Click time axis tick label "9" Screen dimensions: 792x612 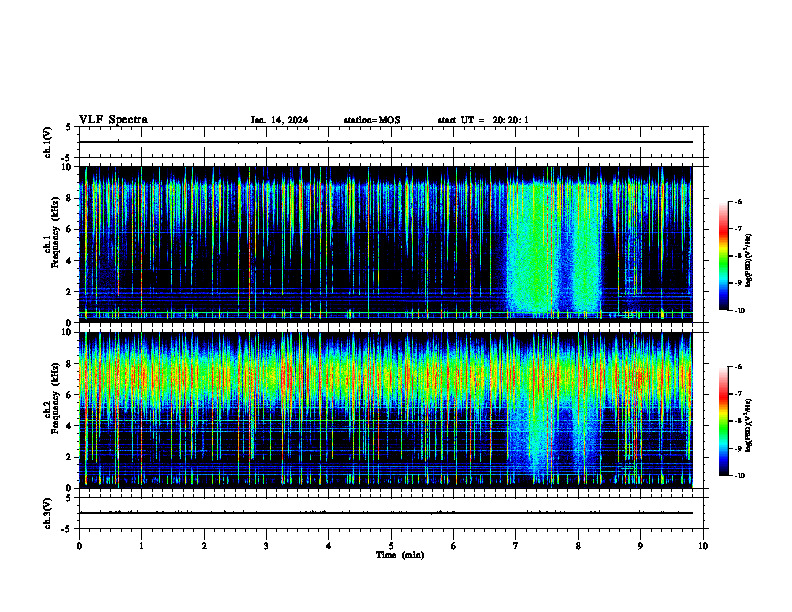tap(640, 546)
